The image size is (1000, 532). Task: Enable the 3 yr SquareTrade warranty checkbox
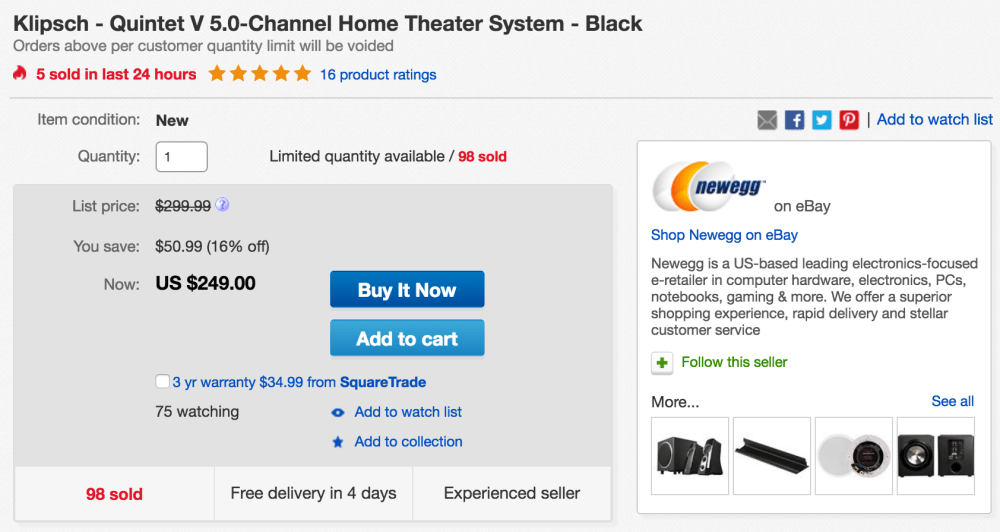(163, 382)
